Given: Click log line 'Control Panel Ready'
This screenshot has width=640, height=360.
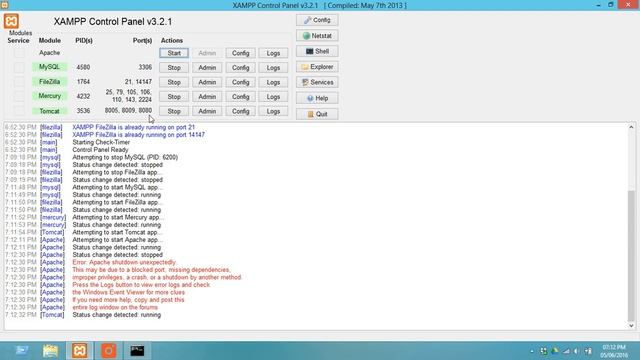Looking at the screenshot, I should pyautogui.click(x=100, y=150).
